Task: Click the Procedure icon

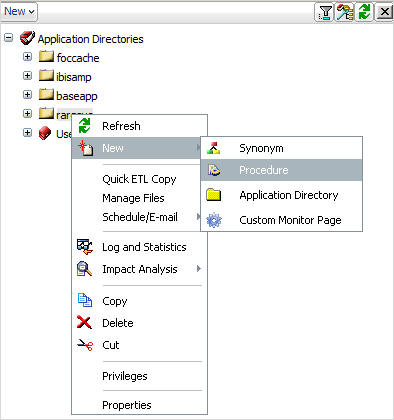Action: click(214, 170)
